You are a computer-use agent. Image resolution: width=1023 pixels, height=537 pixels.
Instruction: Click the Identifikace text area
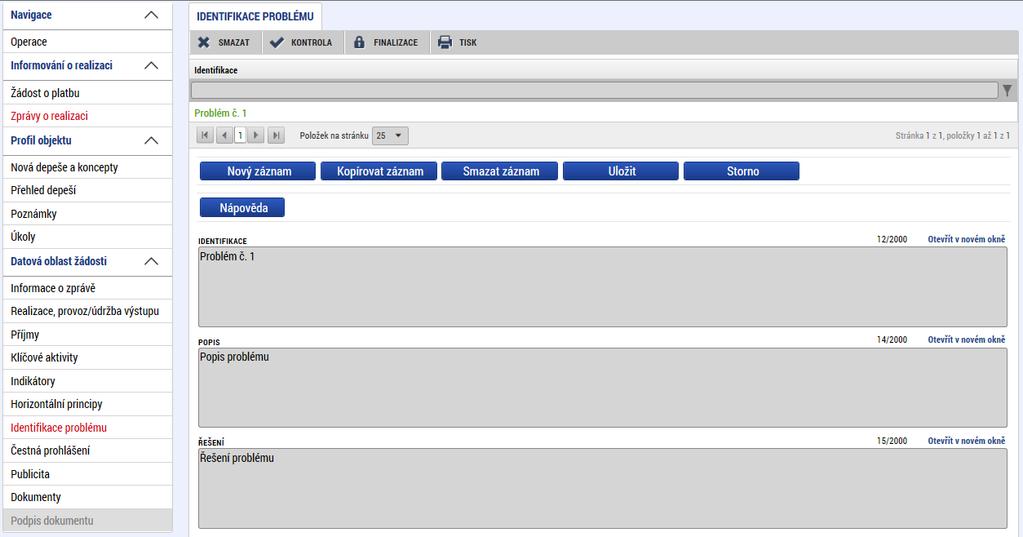[603, 286]
